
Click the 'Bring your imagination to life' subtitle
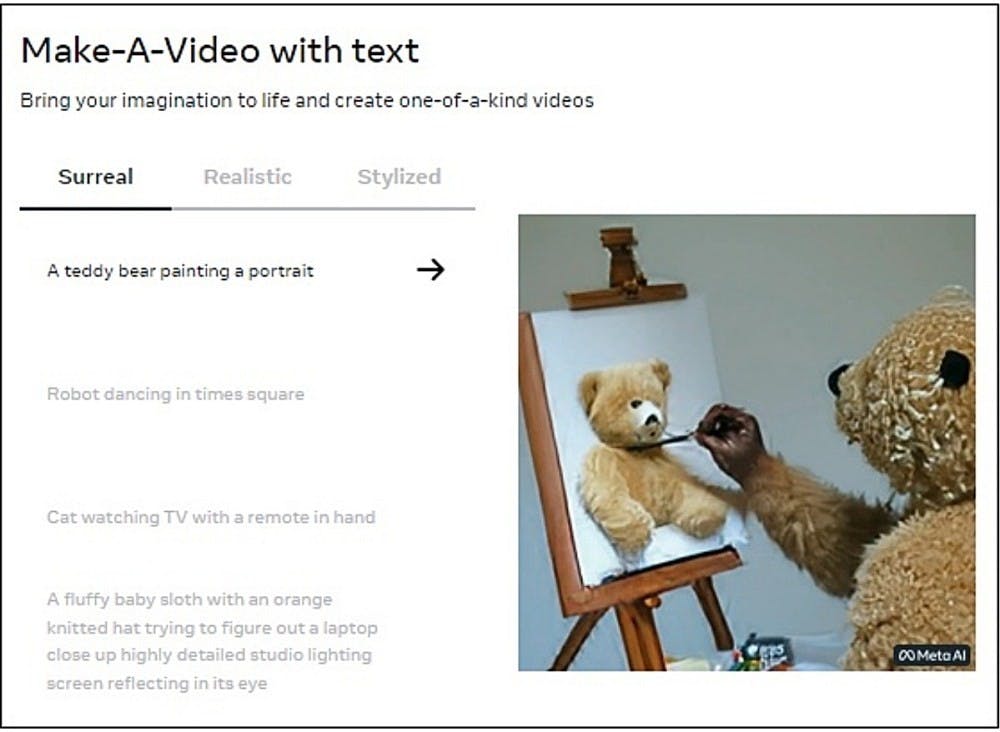pos(307,101)
